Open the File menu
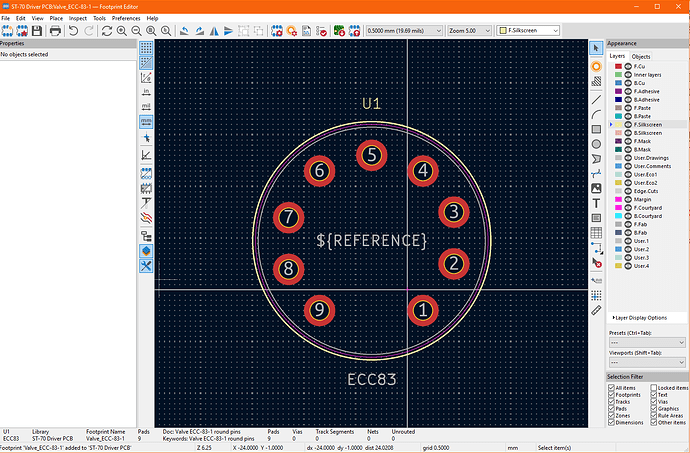Image resolution: width=690 pixels, height=453 pixels. 5,18
